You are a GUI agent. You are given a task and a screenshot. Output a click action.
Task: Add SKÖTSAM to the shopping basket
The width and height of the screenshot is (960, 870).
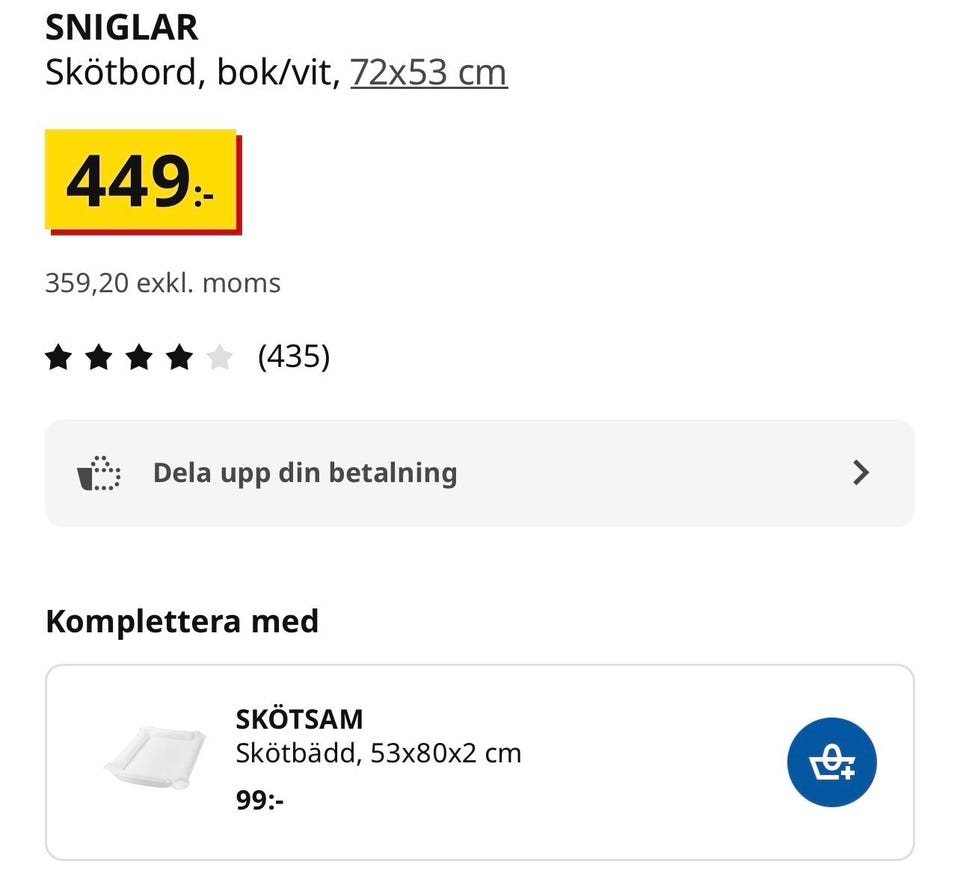tap(831, 763)
